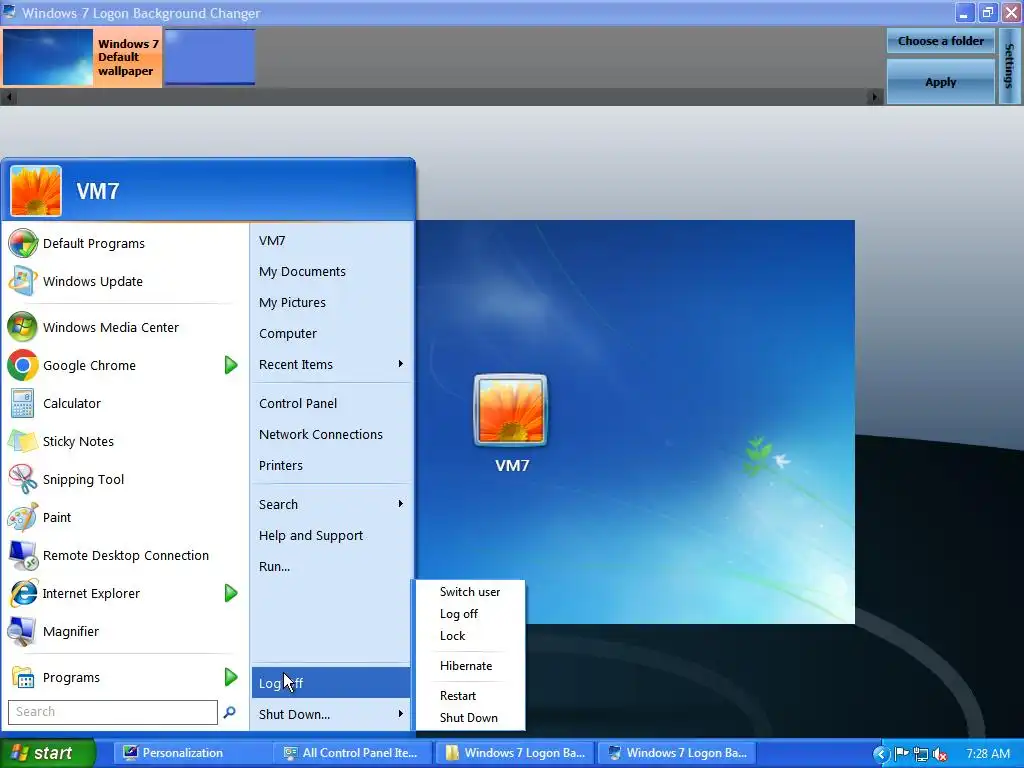Image resolution: width=1024 pixels, height=768 pixels.
Task: Open Remote Desktop Connection icon
Action: click(x=23, y=555)
